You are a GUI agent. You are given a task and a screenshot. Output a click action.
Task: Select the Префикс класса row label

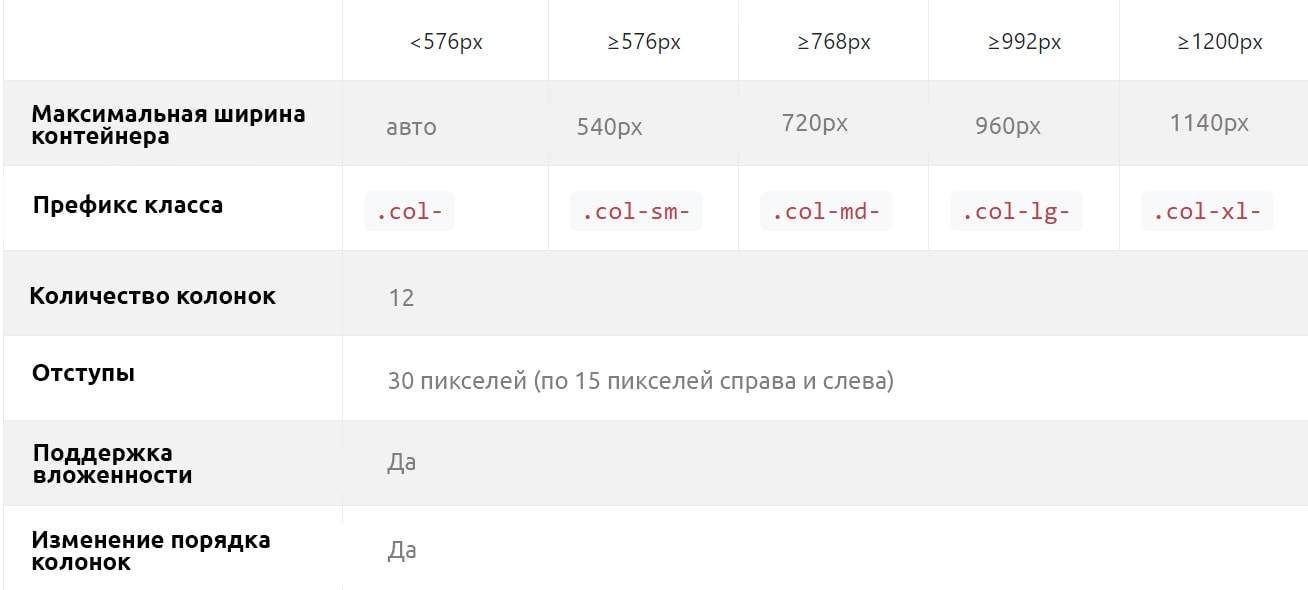coord(128,205)
